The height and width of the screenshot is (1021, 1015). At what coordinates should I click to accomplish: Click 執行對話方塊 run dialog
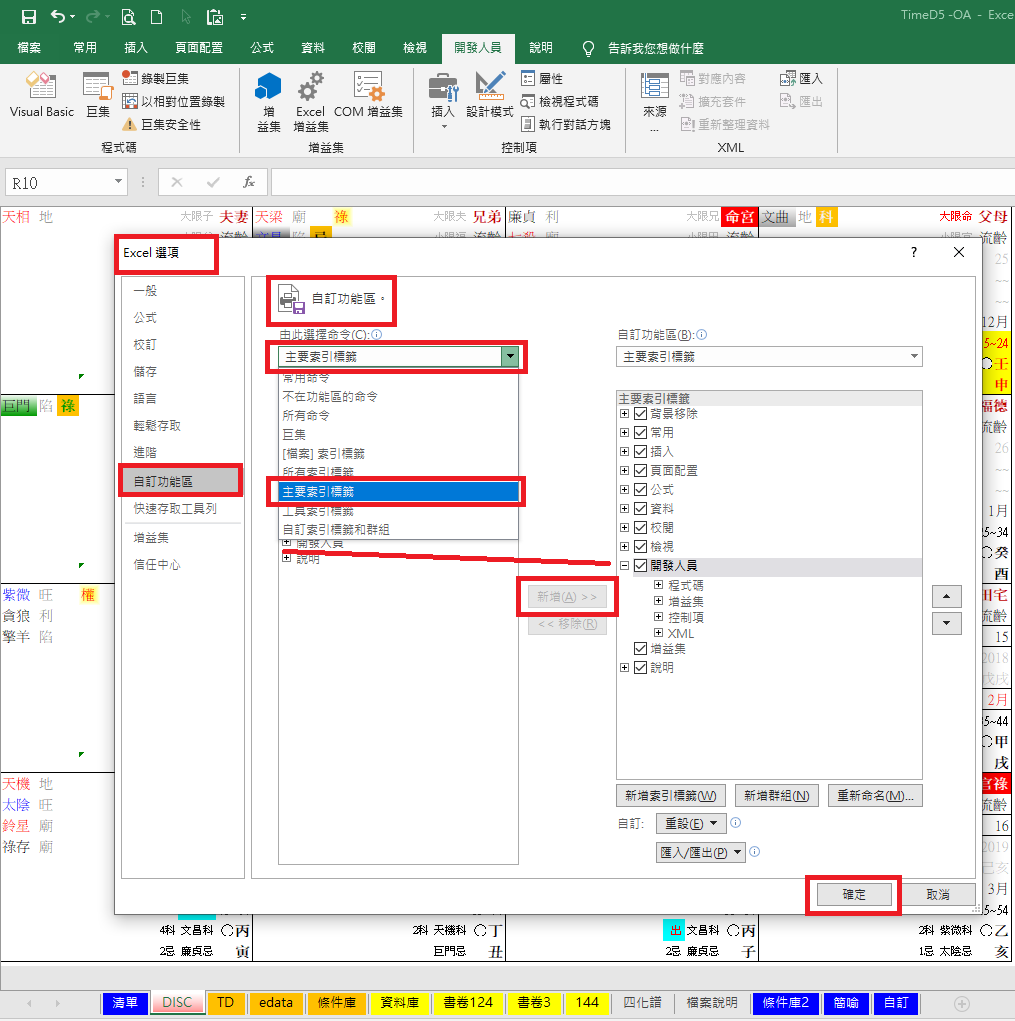pyautogui.click(x=566, y=124)
